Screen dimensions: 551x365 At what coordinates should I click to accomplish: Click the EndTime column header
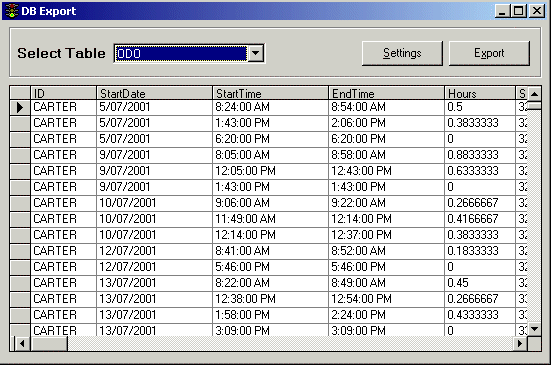coord(386,93)
